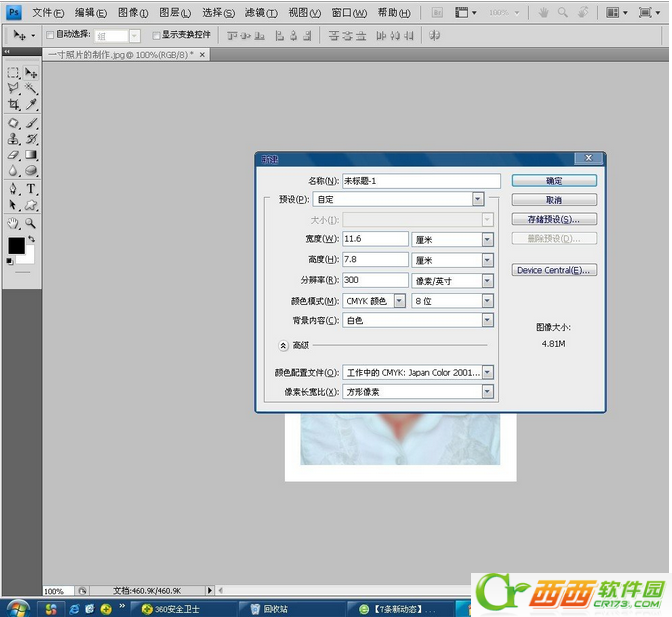Expand the 背景内容 dropdown
This screenshot has height=617, width=672.
pos(488,320)
